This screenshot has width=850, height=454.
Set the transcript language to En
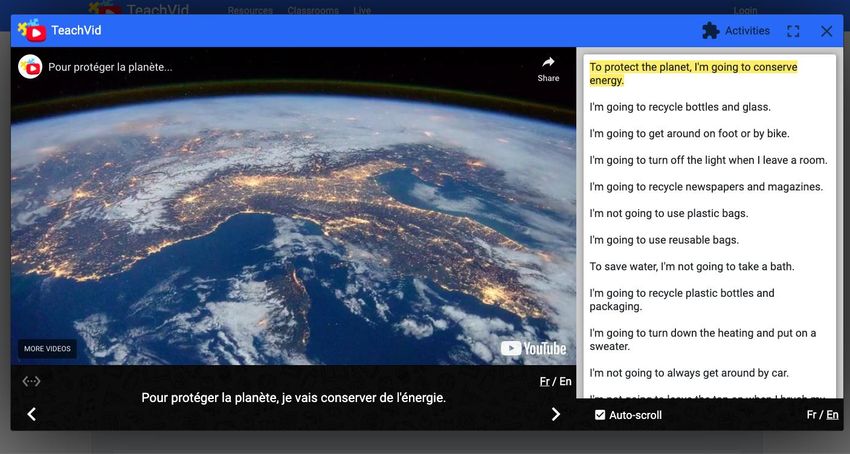pos(832,414)
